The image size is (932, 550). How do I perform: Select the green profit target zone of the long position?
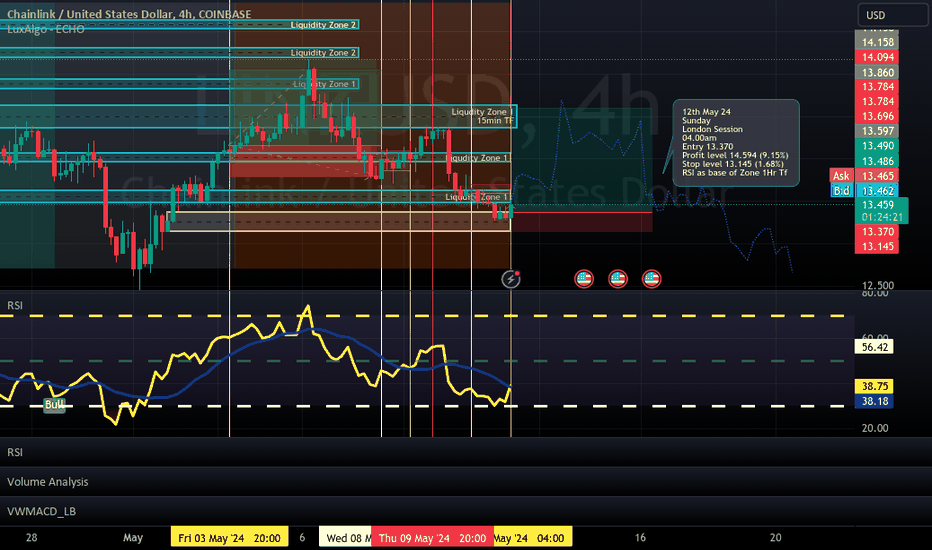(581, 159)
